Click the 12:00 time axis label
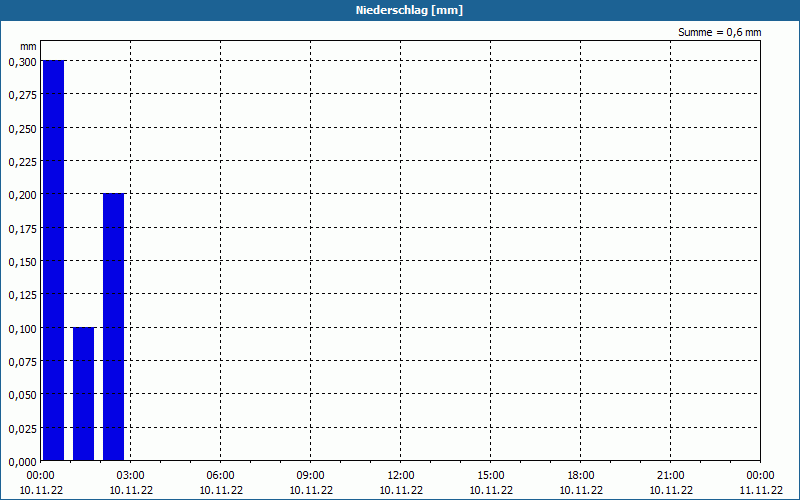 [401, 476]
